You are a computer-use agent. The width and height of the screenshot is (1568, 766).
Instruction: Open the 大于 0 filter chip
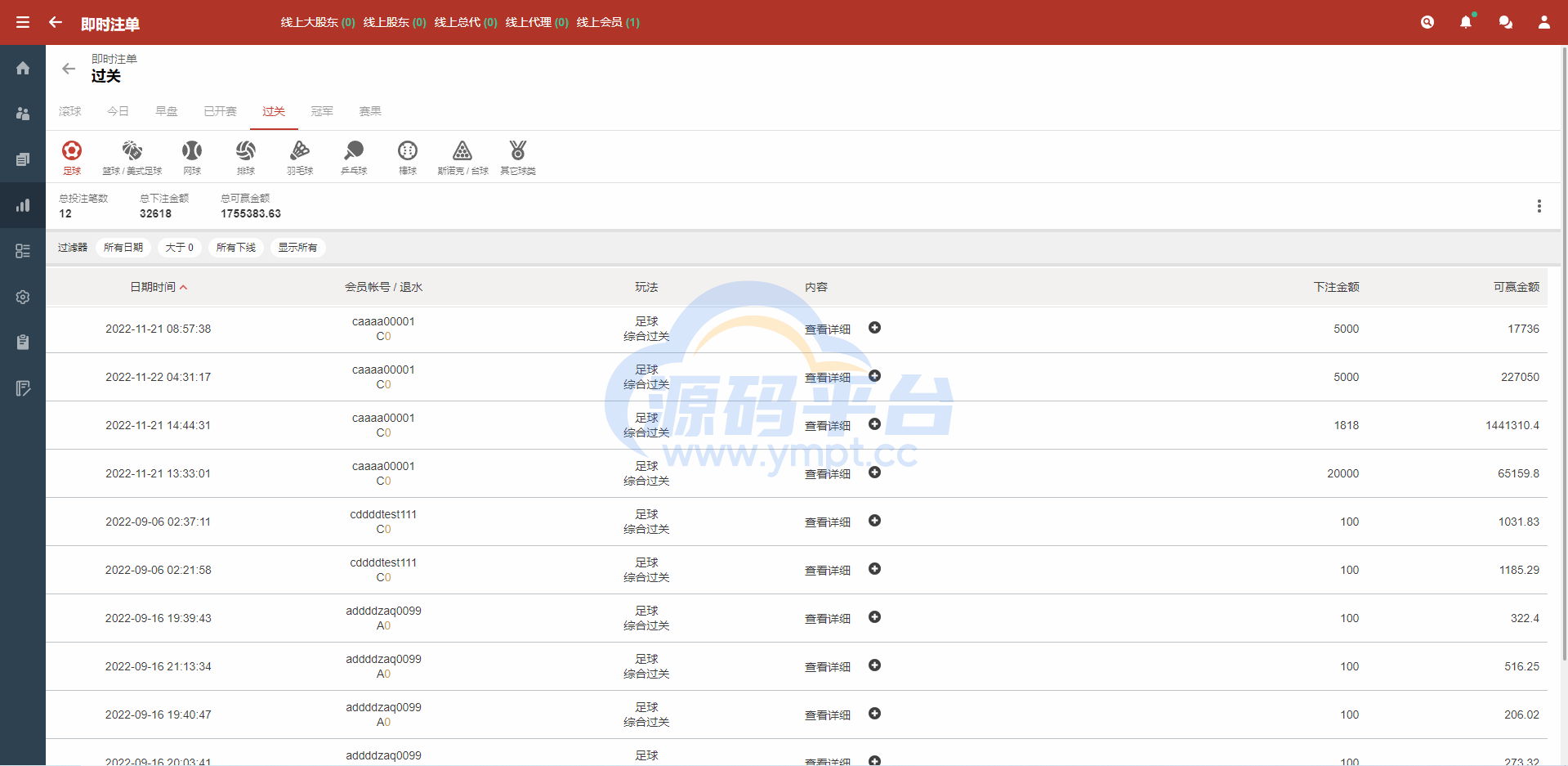click(180, 248)
